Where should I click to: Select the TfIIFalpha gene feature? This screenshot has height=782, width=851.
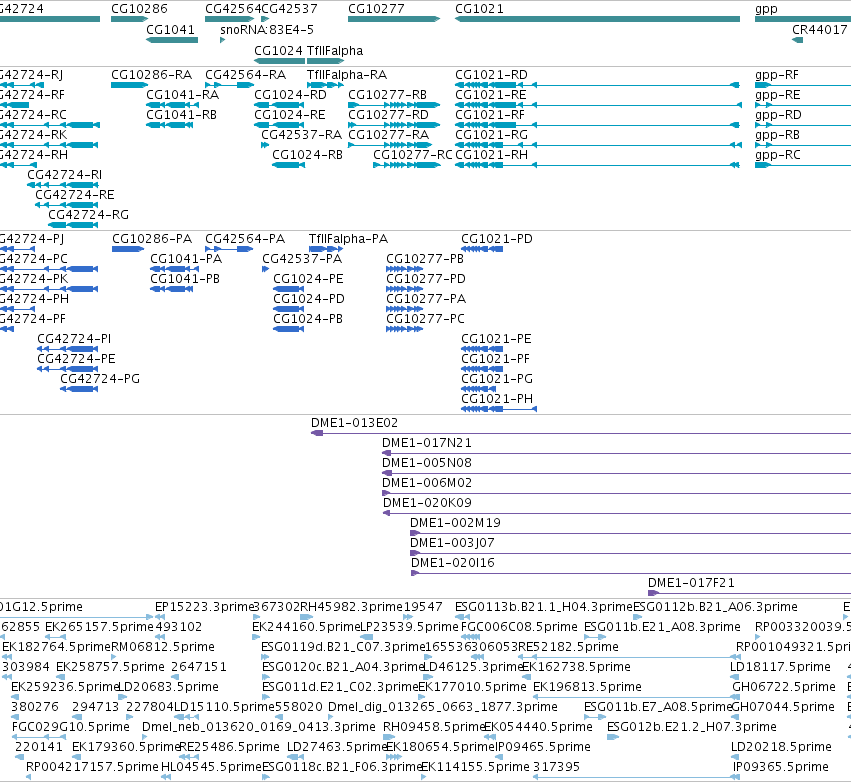tap(326, 61)
